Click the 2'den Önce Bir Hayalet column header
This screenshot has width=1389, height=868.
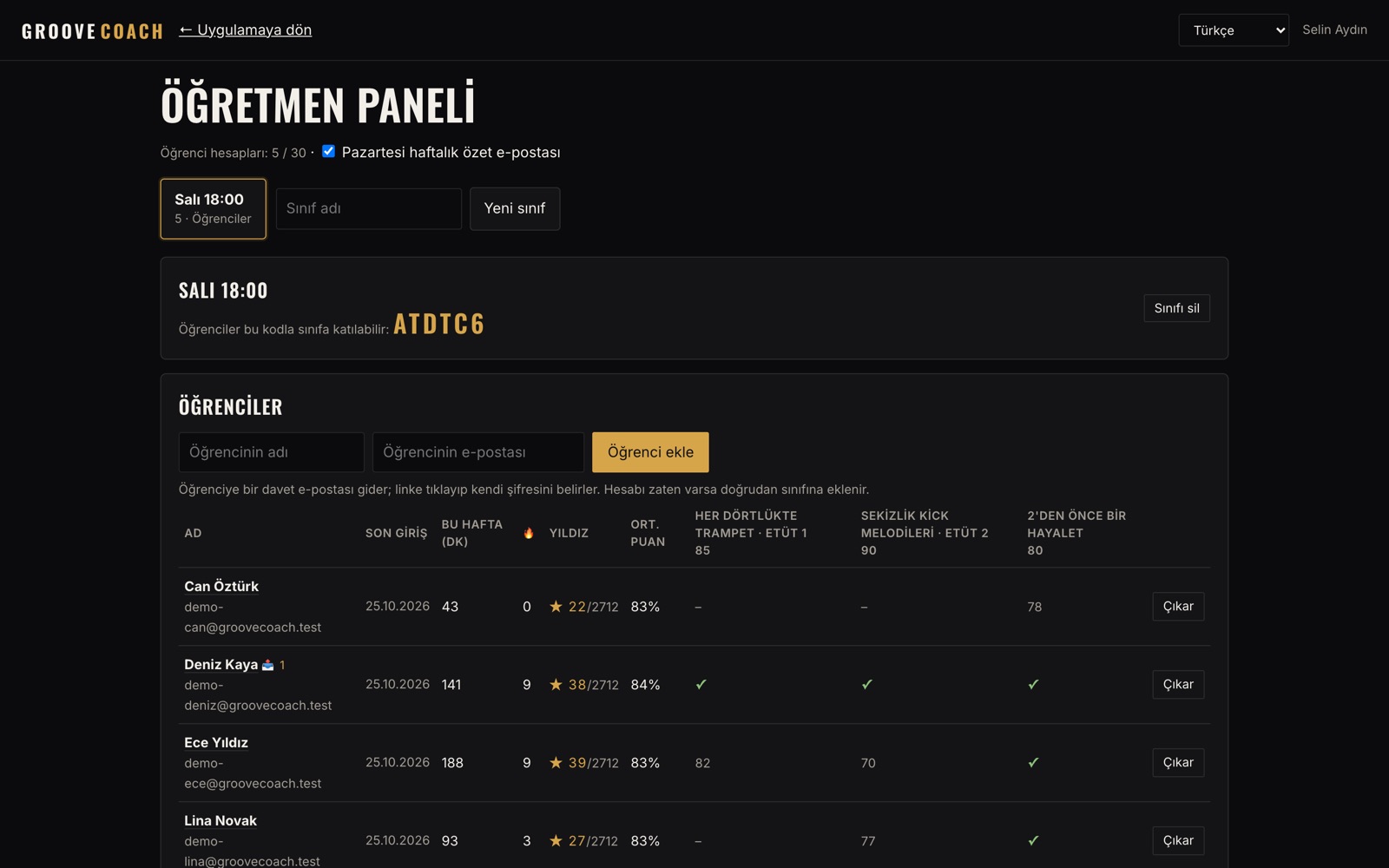click(x=1076, y=533)
